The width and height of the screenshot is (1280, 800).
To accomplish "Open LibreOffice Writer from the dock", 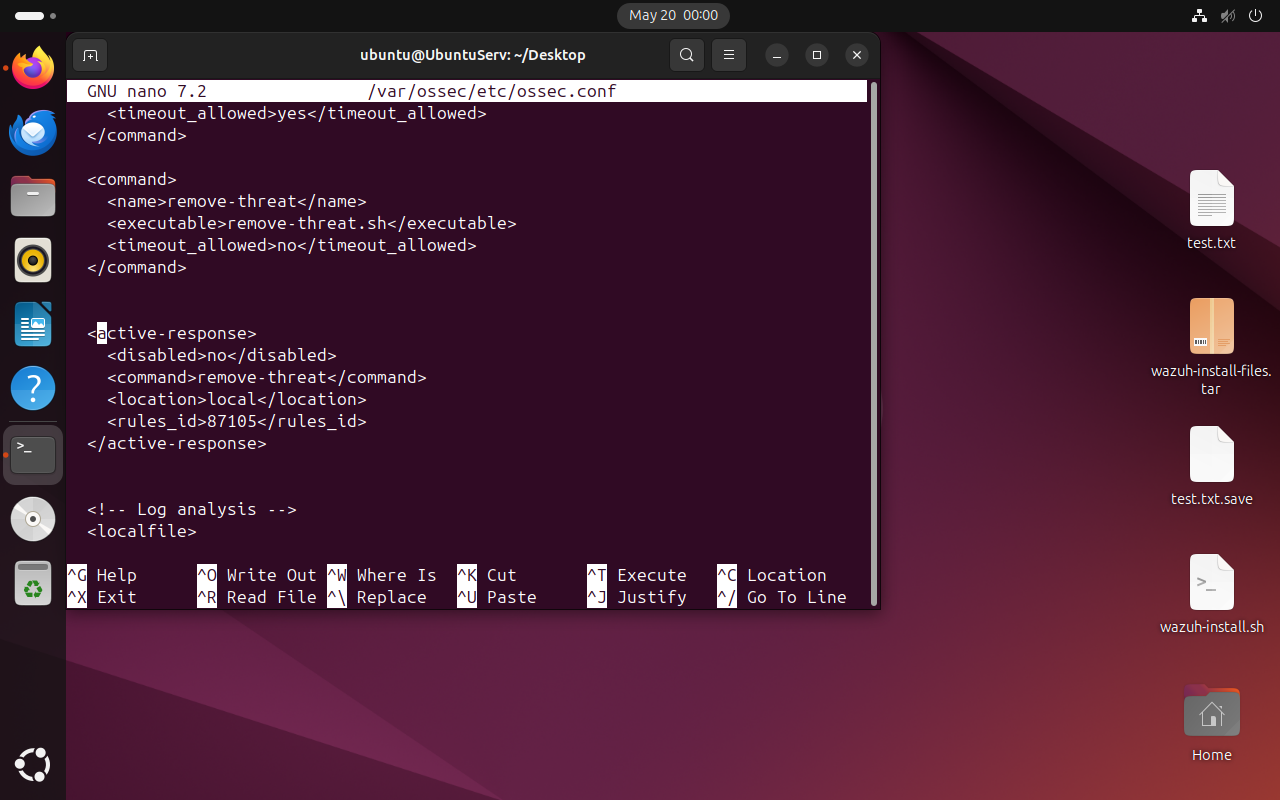I will pyautogui.click(x=33, y=324).
